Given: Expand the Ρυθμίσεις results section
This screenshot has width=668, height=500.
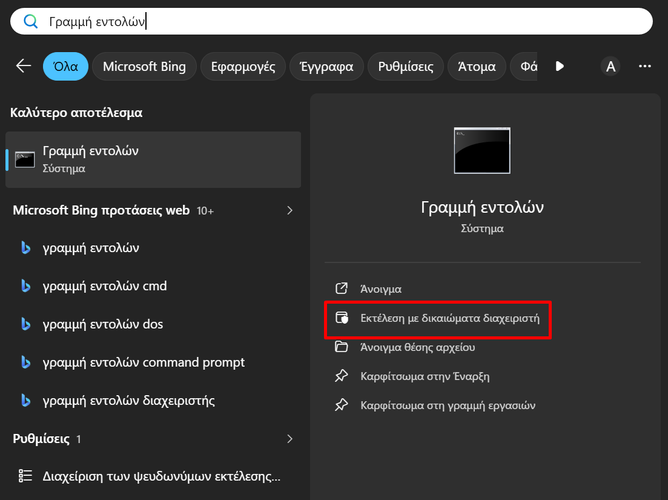Looking at the screenshot, I should [290, 439].
